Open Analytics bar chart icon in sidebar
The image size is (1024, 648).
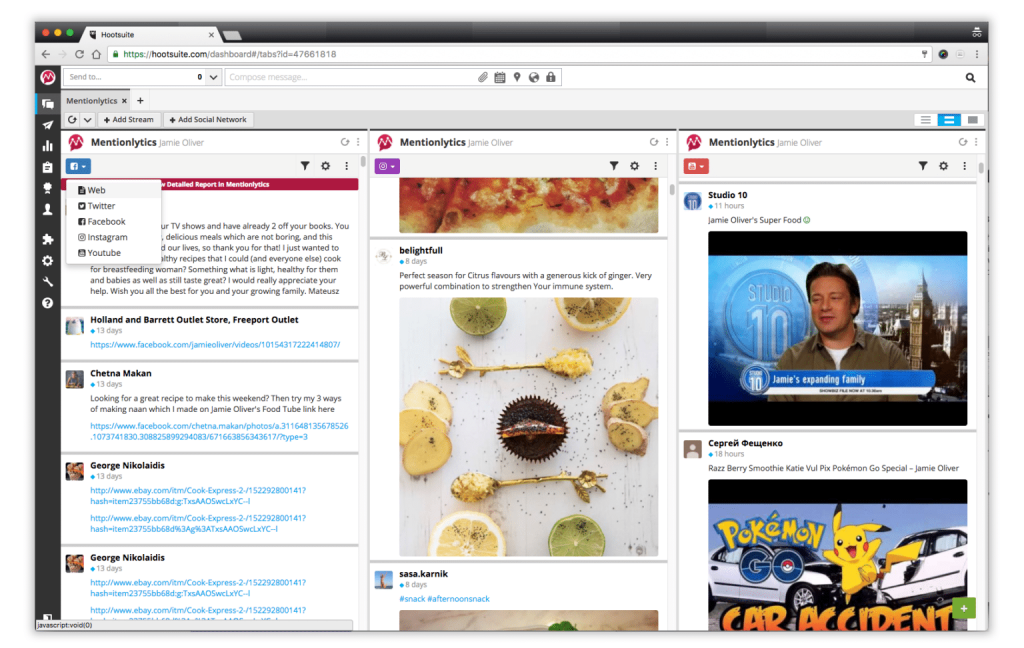pyautogui.click(x=47, y=146)
